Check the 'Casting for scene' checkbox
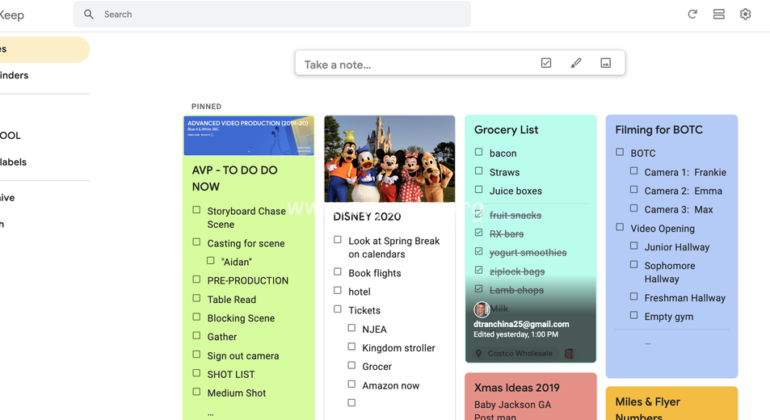 tap(196, 242)
